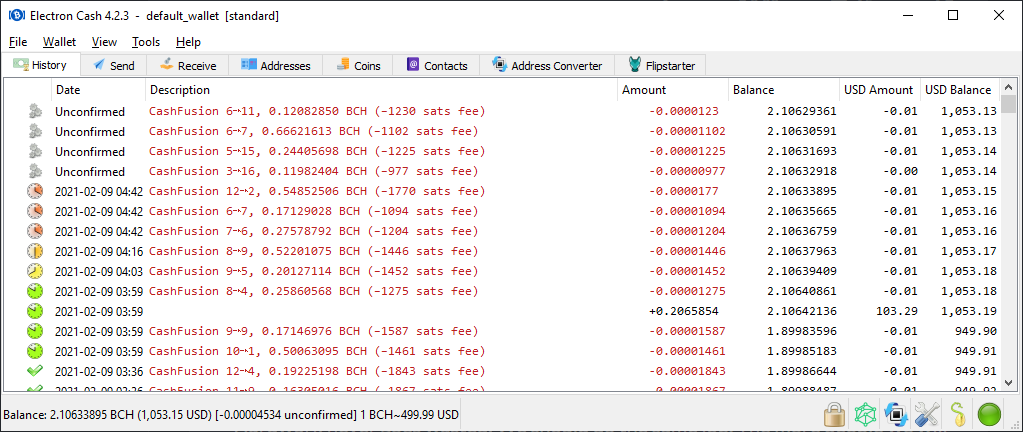This screenshot has height=432, width=1023.
Task: Click the Date column header
Action: tap(99, 90)
